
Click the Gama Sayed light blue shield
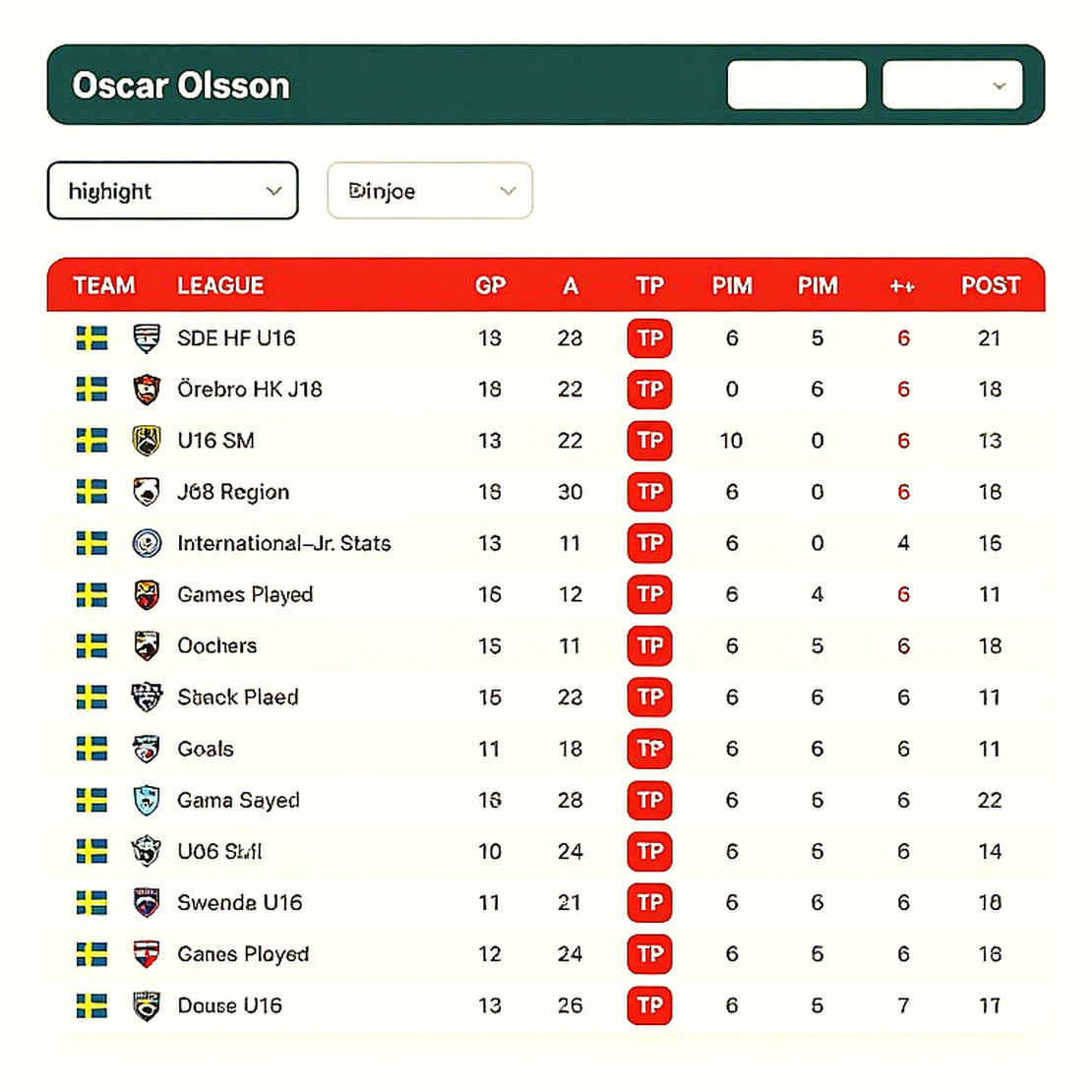pos(147,800)
